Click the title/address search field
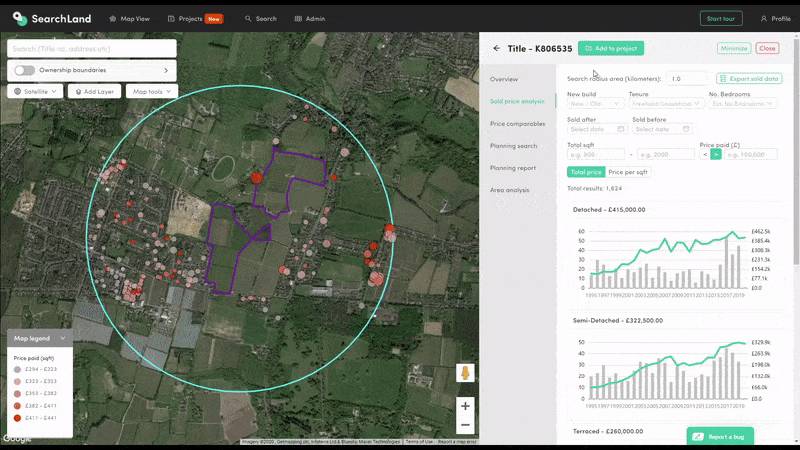 (91, 48)
